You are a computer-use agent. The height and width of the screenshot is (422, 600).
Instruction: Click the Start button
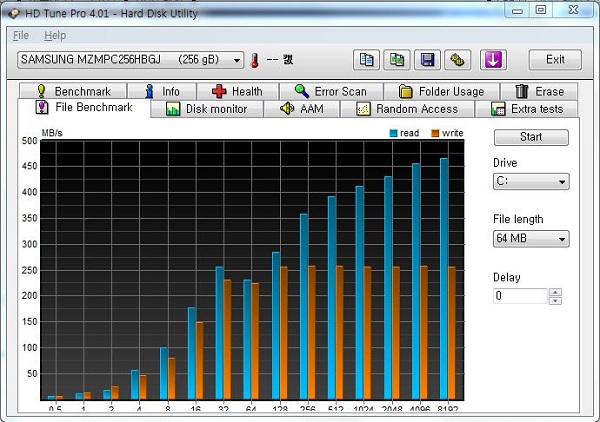click(x=531, y=137)
